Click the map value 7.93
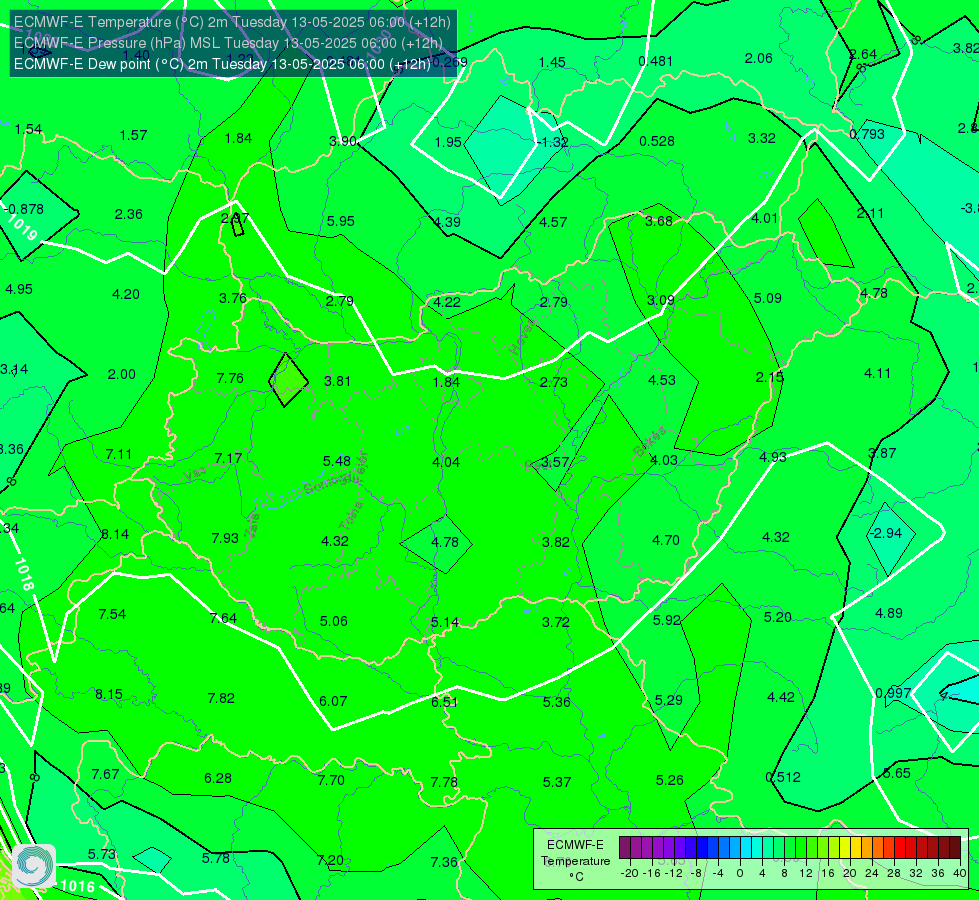The image size is (979, 900). point(225,538)
